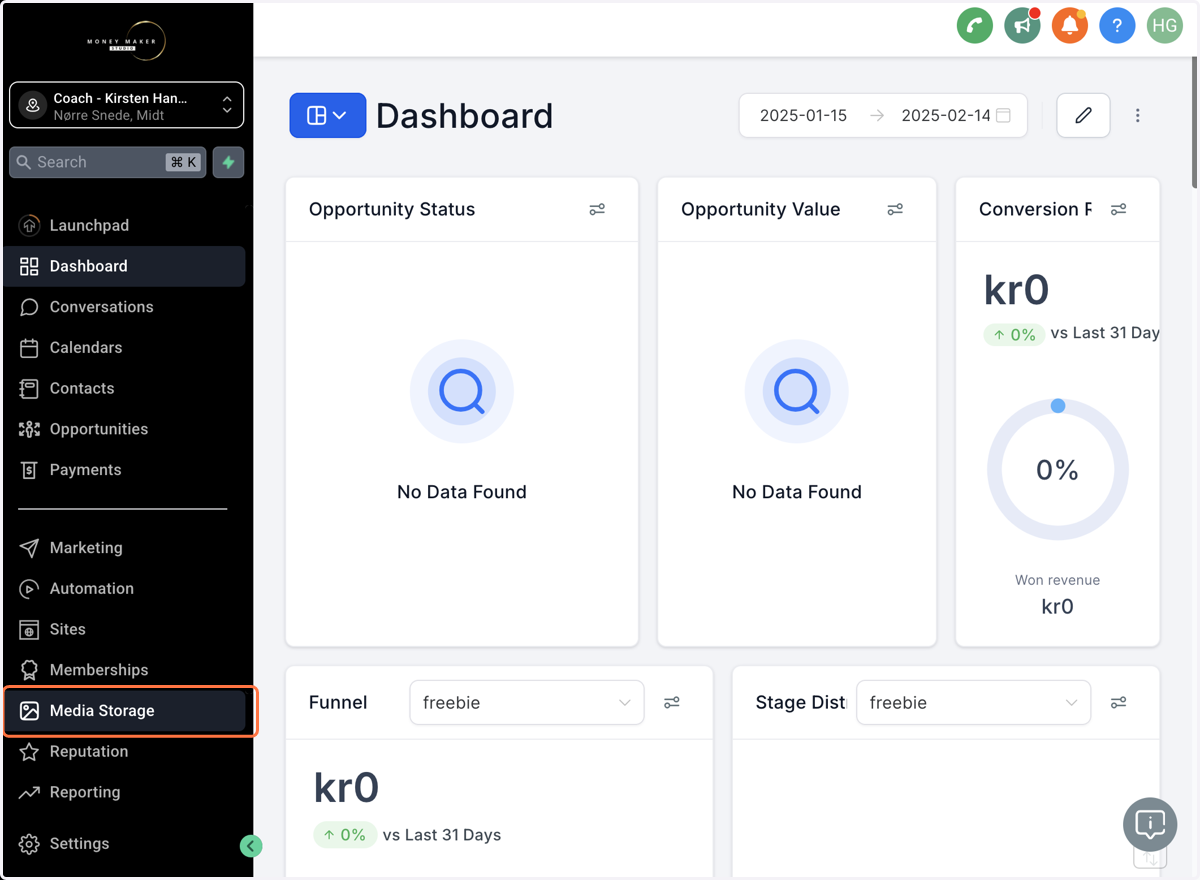
Task: Open Memberships in the sidebar
Action: (125, 670)
